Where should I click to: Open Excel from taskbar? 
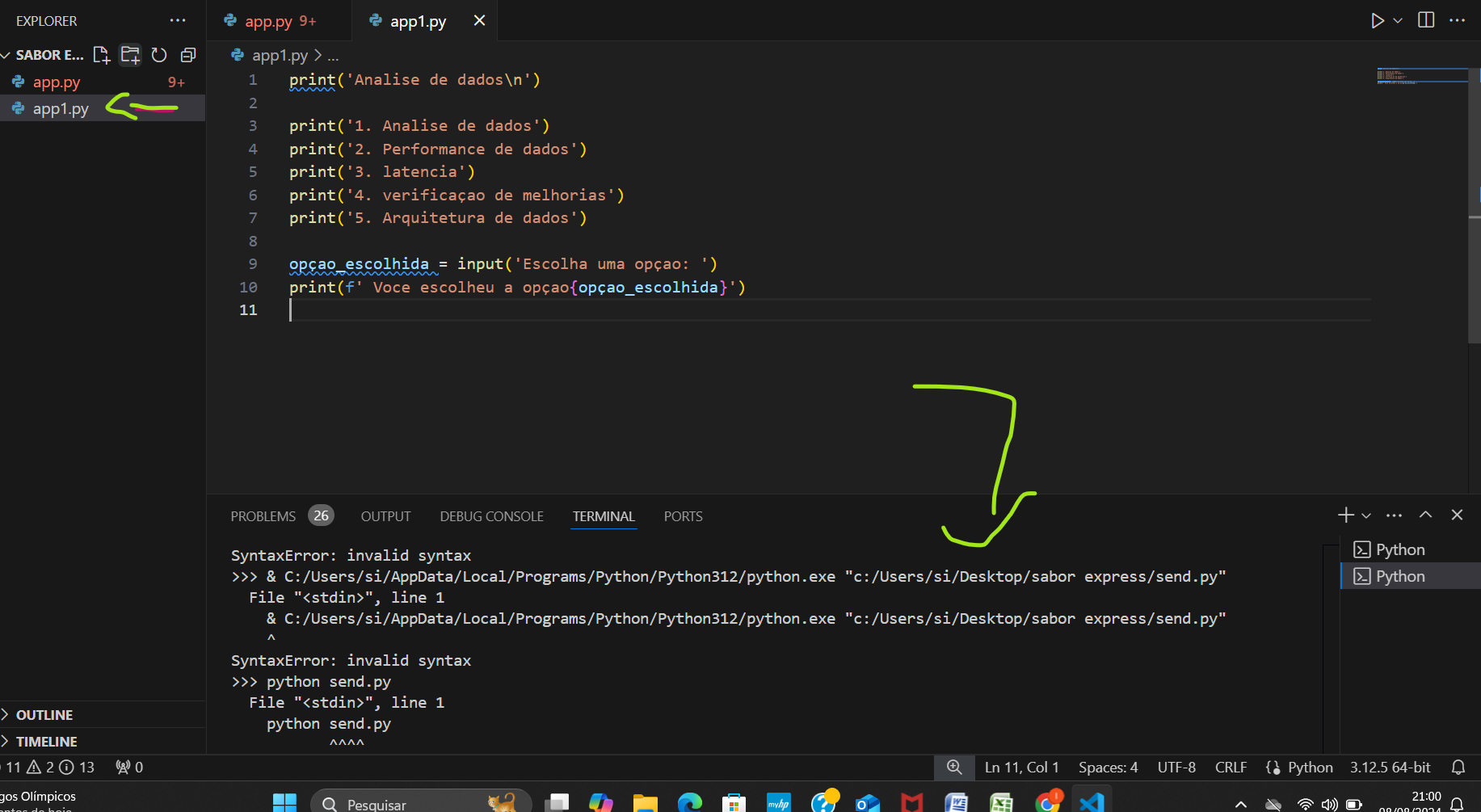pos(1001,802)
